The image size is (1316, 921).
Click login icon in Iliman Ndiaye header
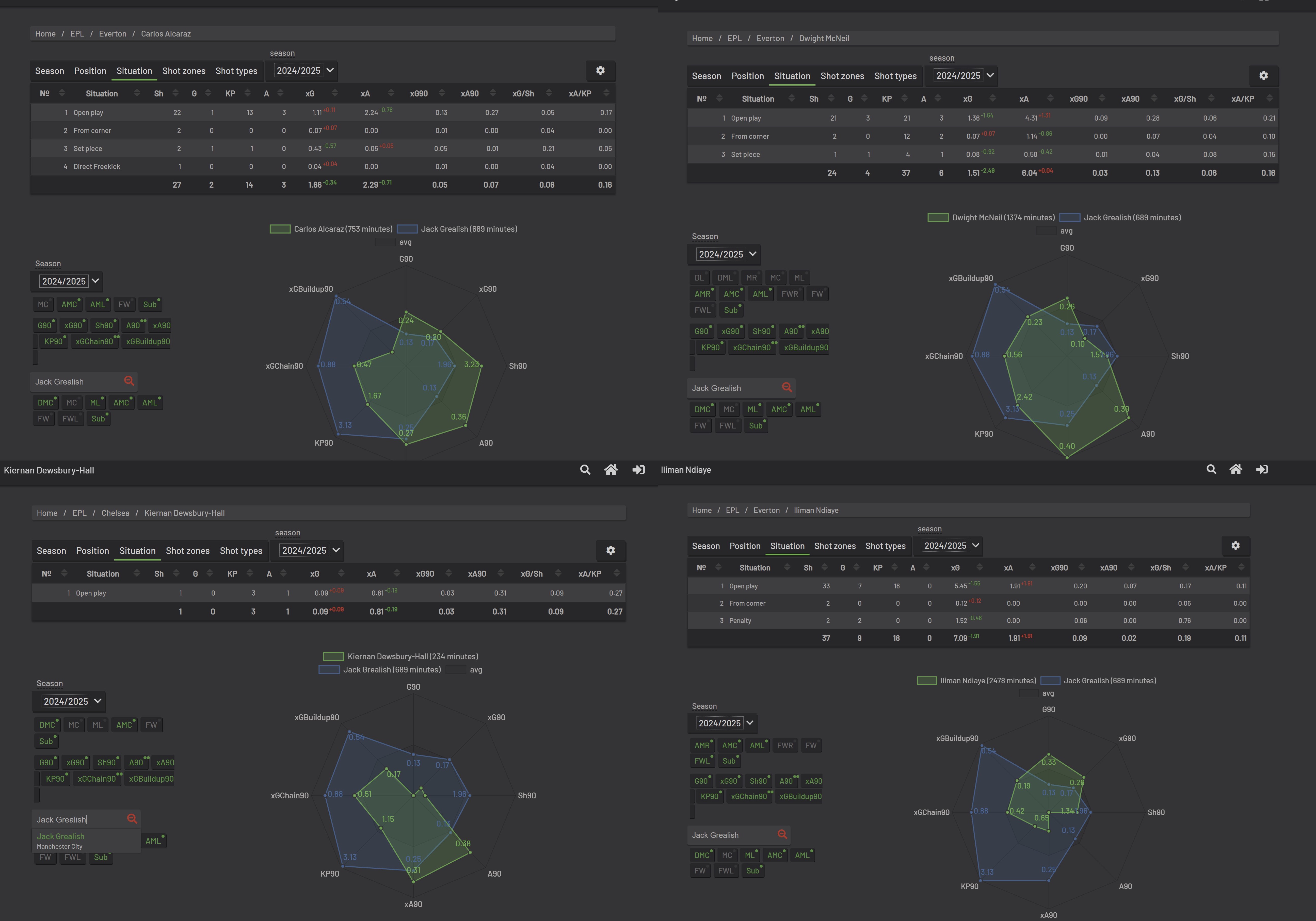[1262, 469]
